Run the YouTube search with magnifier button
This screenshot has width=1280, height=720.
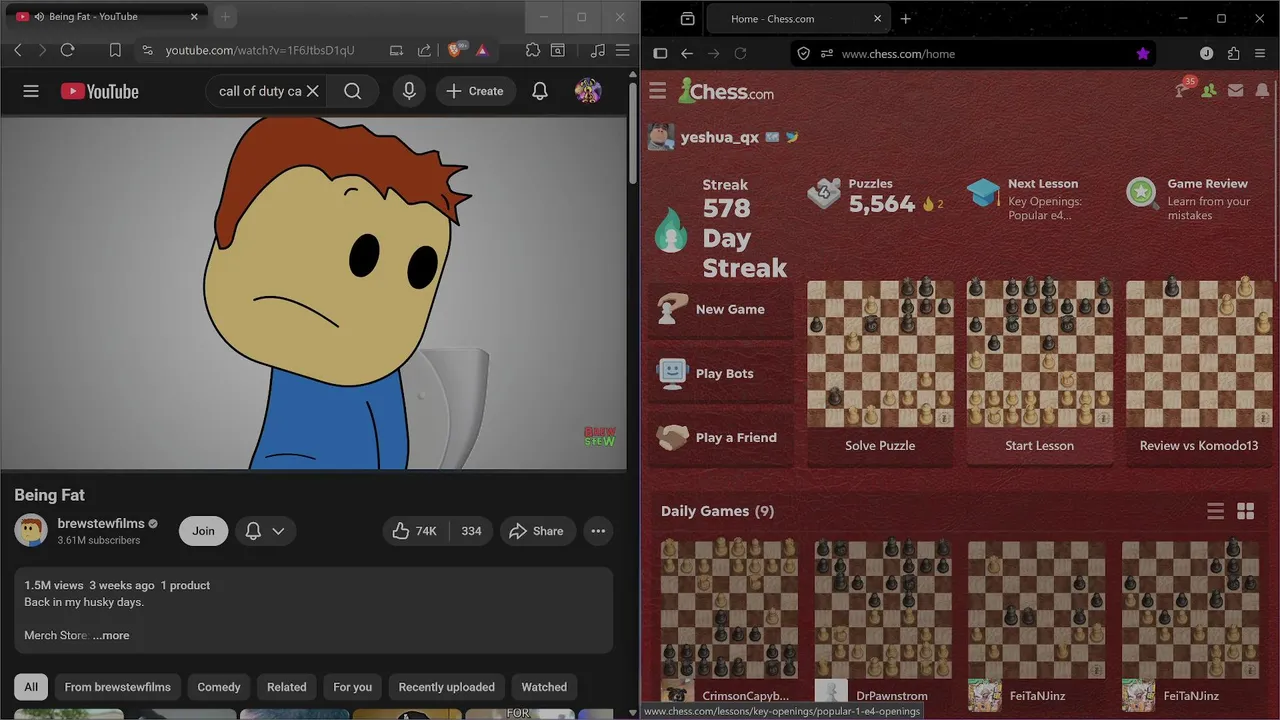(x=353, y=91)
